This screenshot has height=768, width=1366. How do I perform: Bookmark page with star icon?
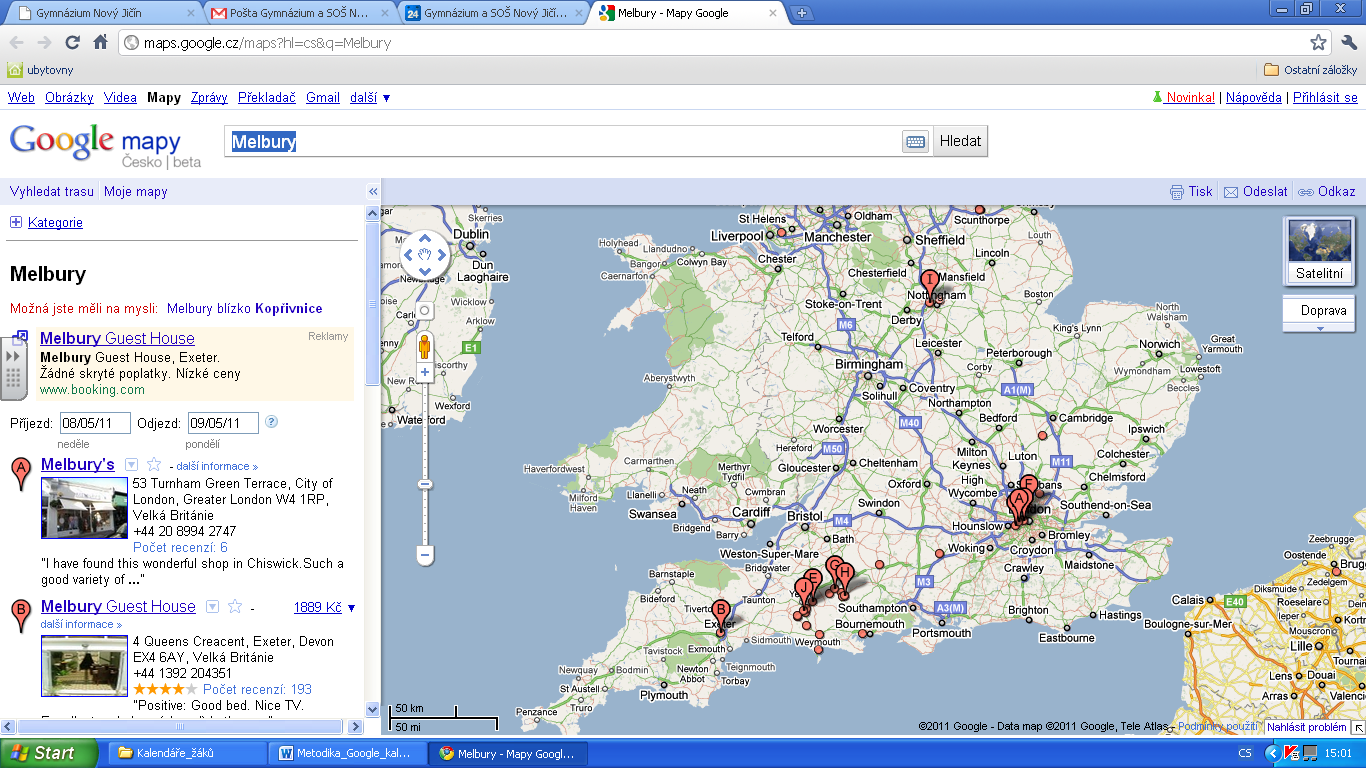[1318, 43]
